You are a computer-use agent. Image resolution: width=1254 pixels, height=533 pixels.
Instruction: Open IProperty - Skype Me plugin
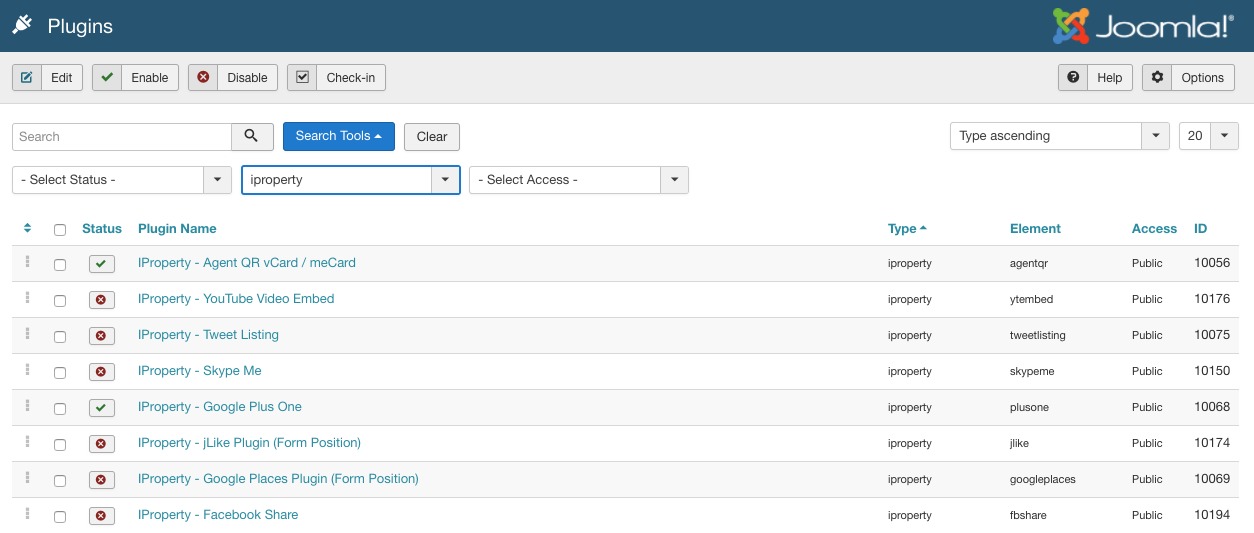point(200,371)
